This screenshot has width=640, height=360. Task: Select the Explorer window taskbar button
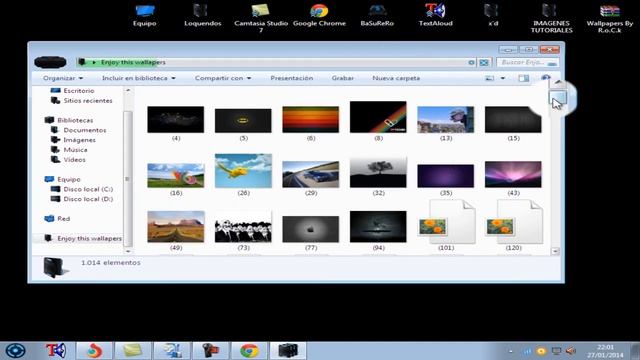pos(288,351)
